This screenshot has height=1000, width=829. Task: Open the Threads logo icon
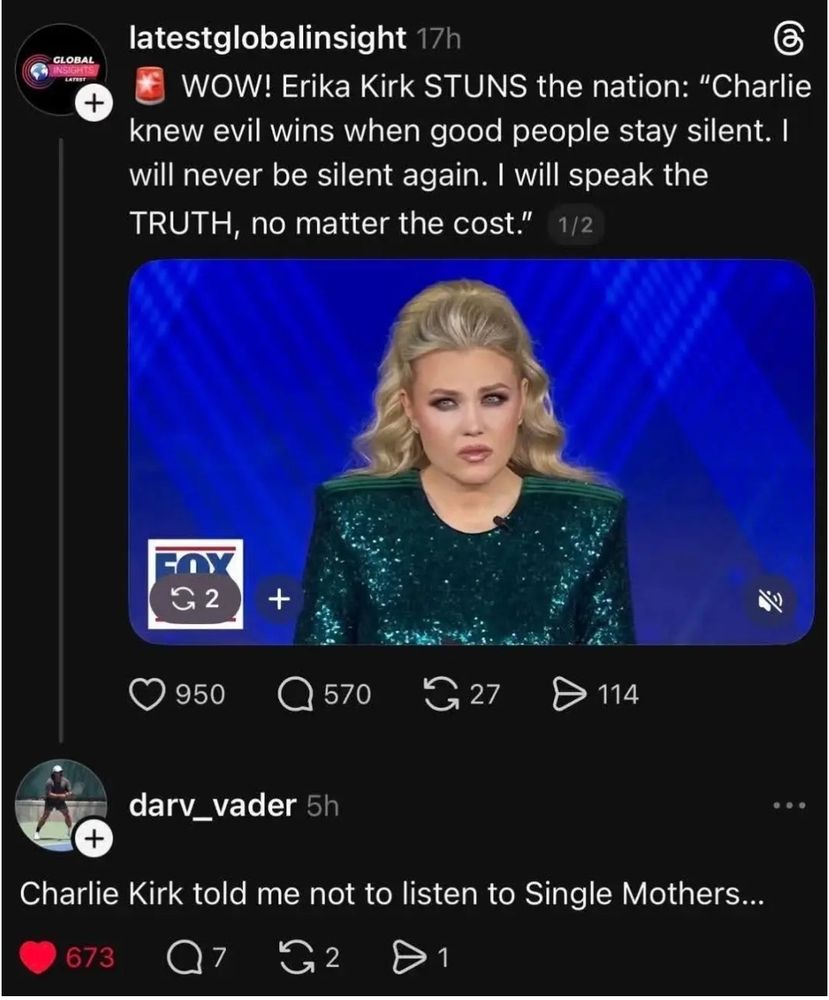point(788,38)
